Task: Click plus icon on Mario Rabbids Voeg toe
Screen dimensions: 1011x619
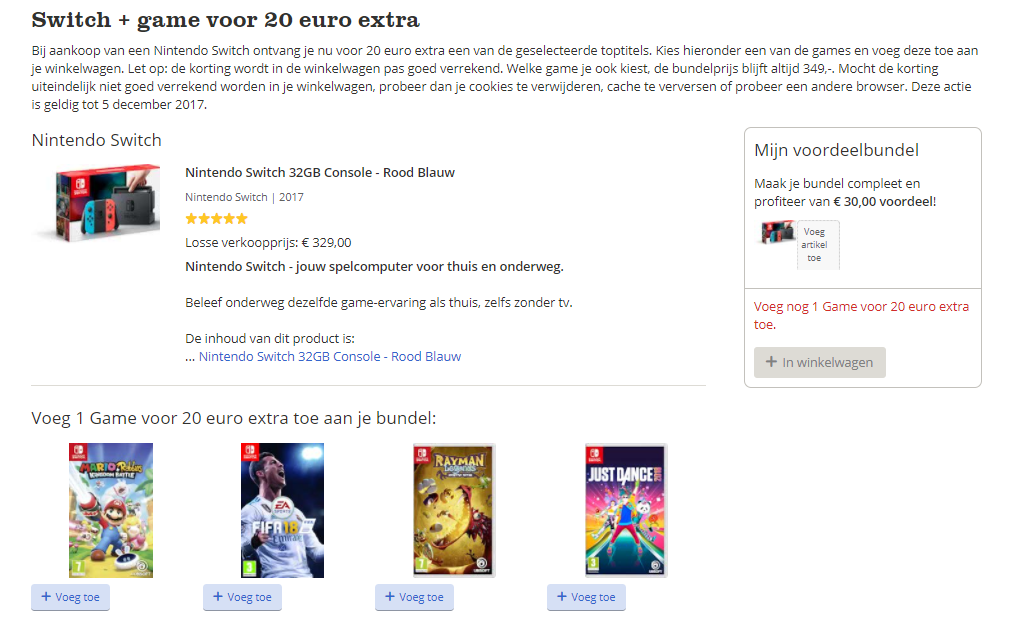Action: coord(46,596)
